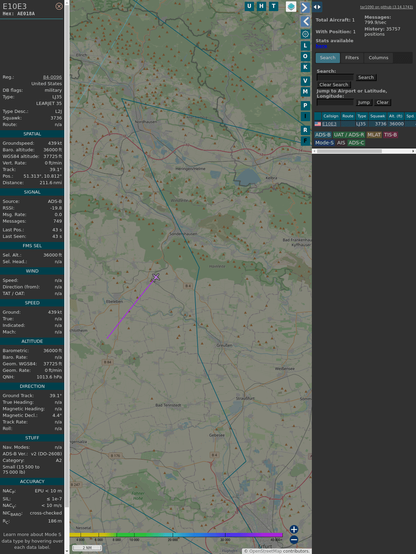
Task: Click the U map toolbar button
Action: click(249, 6)
